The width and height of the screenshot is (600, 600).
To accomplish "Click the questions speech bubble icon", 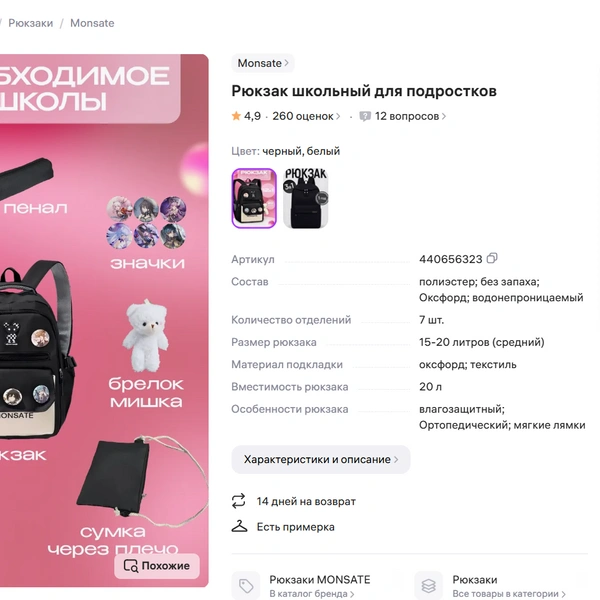I will tap(365, 116).
